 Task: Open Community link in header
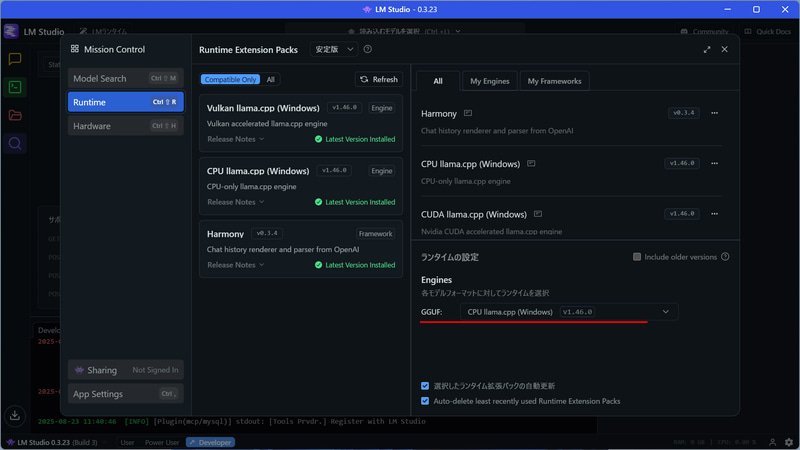(705, 31)
